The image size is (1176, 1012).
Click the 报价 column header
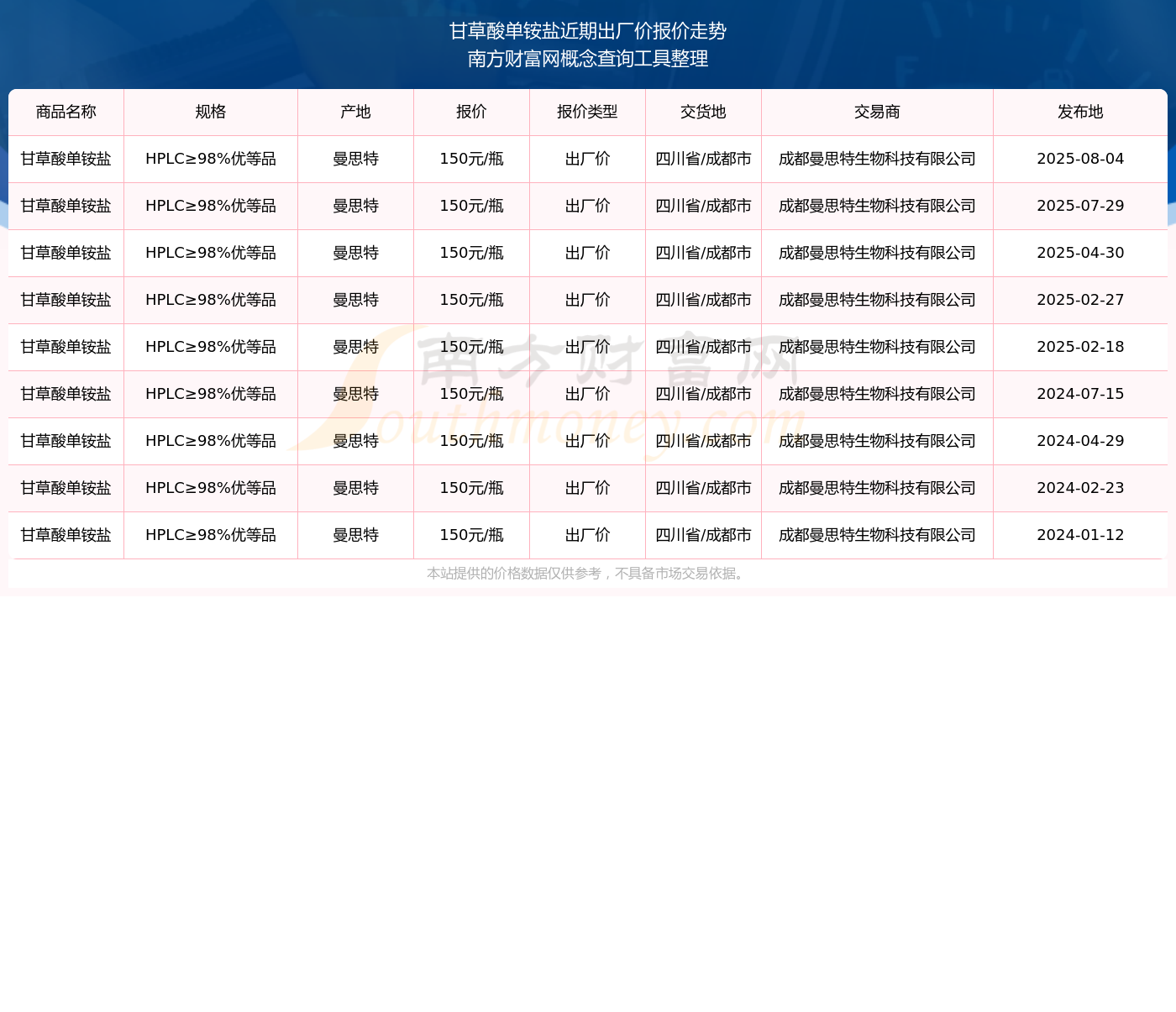point(471,112)
